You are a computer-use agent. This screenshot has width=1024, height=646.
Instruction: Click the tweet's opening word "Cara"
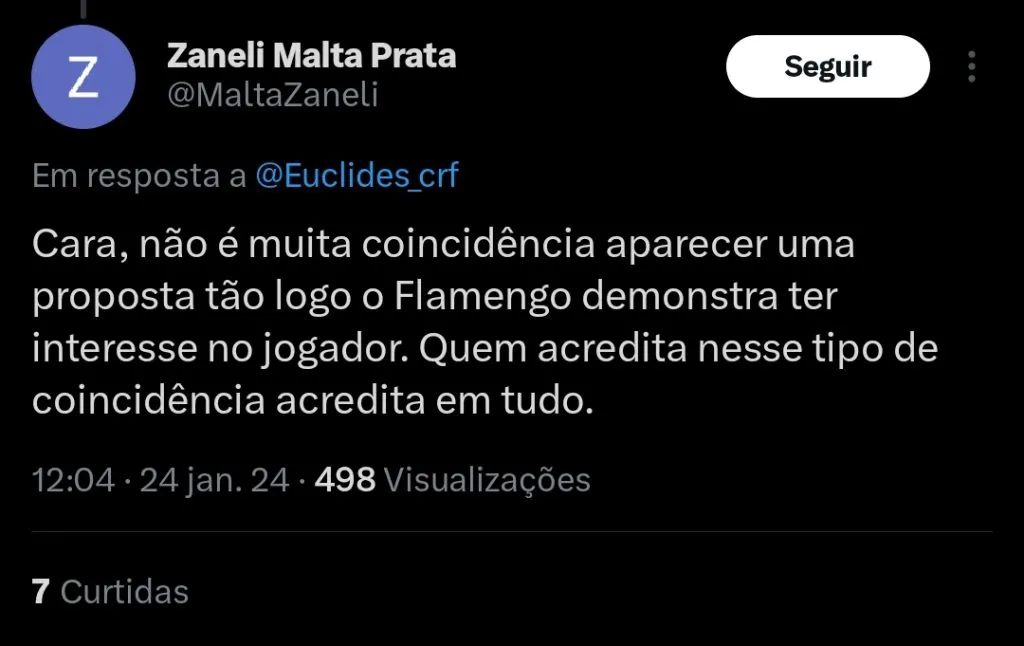pyautogui.click(x=73, y=245)
